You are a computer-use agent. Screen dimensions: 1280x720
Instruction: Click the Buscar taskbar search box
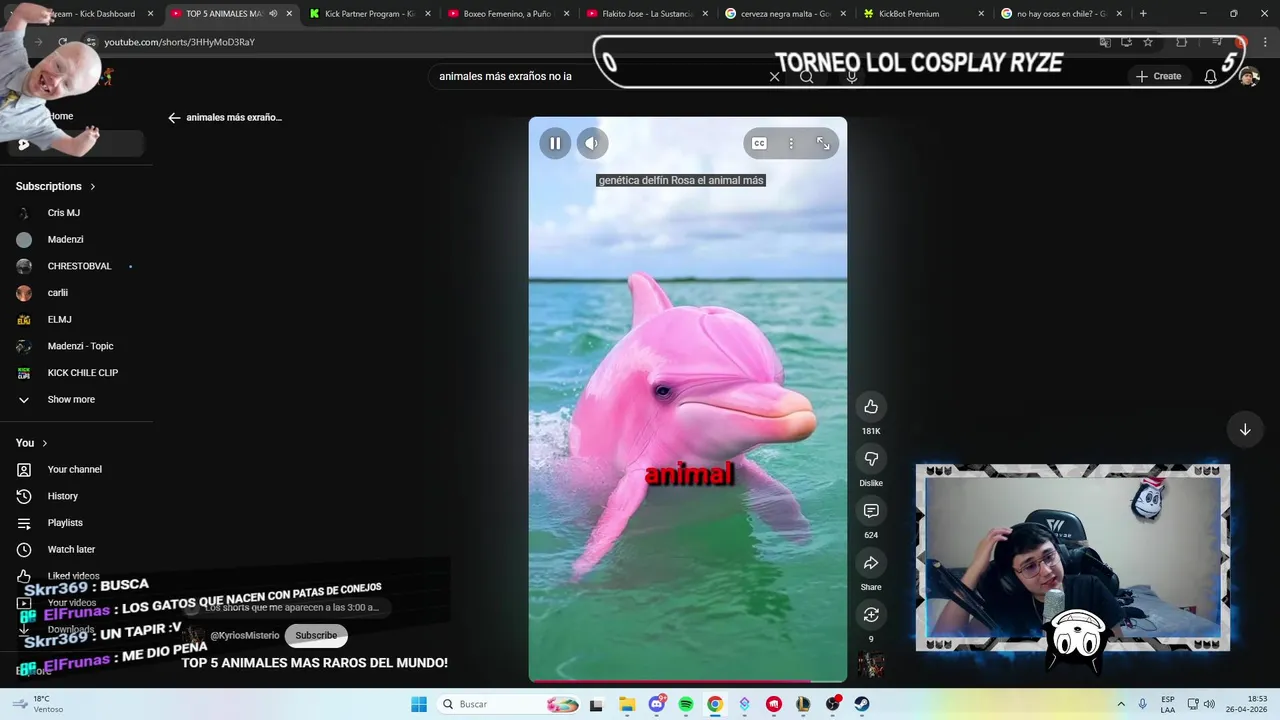[510, 704]
